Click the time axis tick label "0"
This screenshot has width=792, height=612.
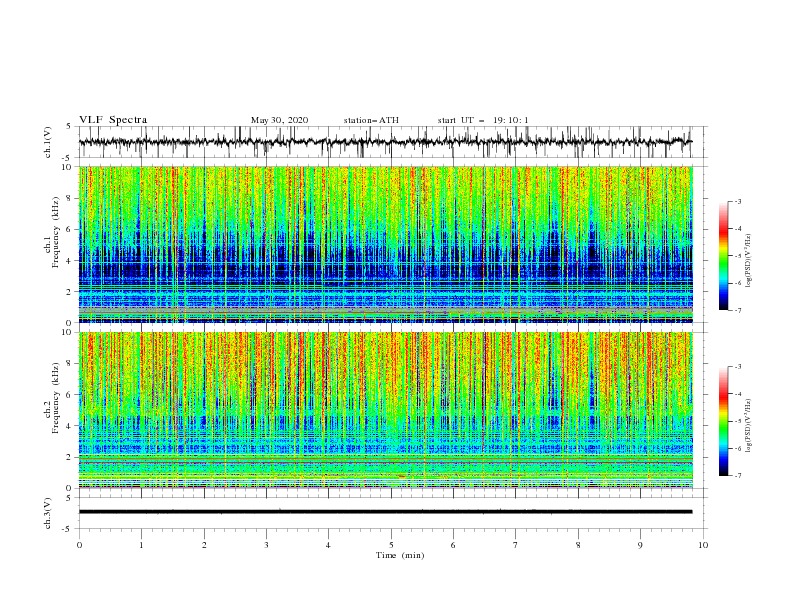click(x=79, y=545)
